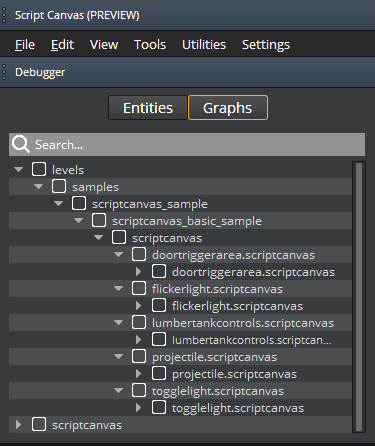Click the Search input field
The width and height of the screenshot is (375, 446).
187,144
